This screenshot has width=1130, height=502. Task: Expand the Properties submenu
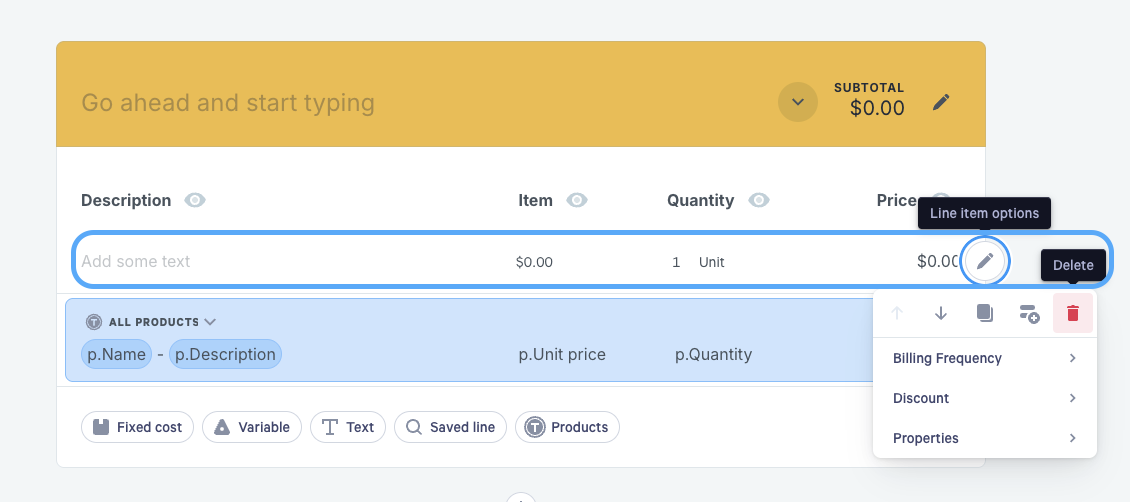click(984, 438)
